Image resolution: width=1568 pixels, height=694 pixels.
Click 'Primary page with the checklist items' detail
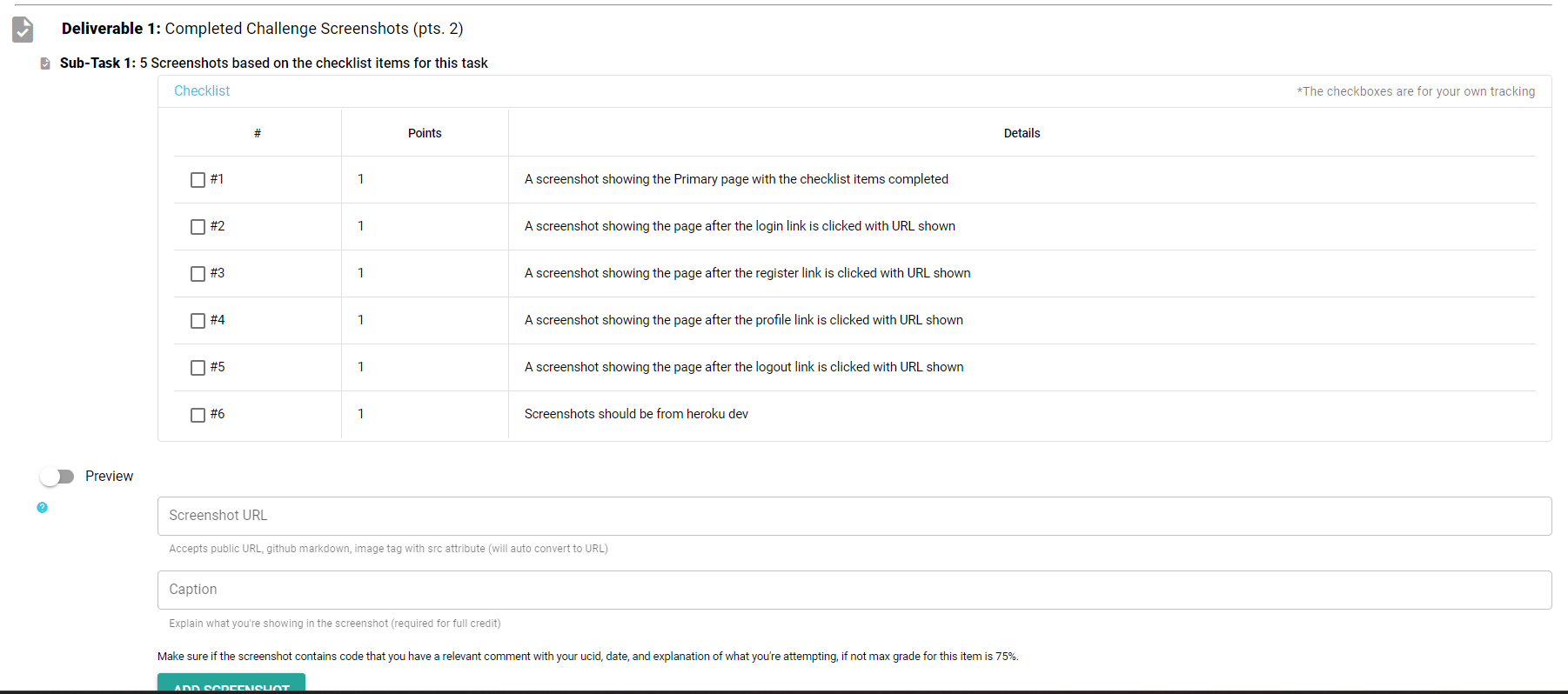tap(736, 179)
